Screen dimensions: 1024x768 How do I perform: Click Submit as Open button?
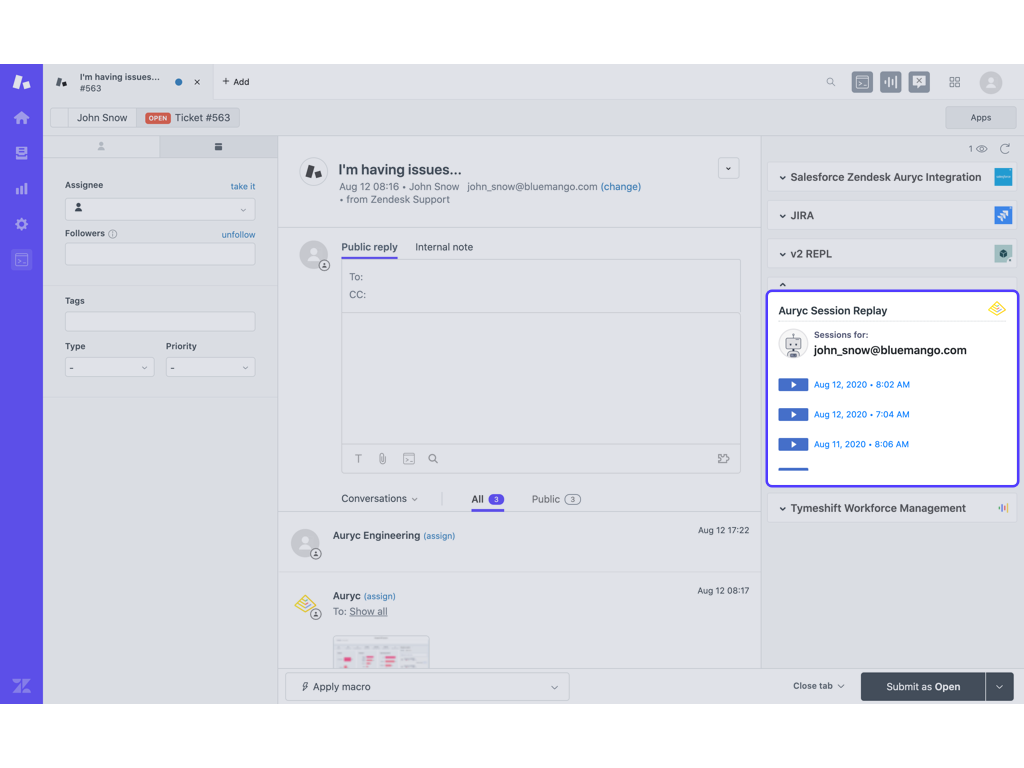click(x=922, y=686)
